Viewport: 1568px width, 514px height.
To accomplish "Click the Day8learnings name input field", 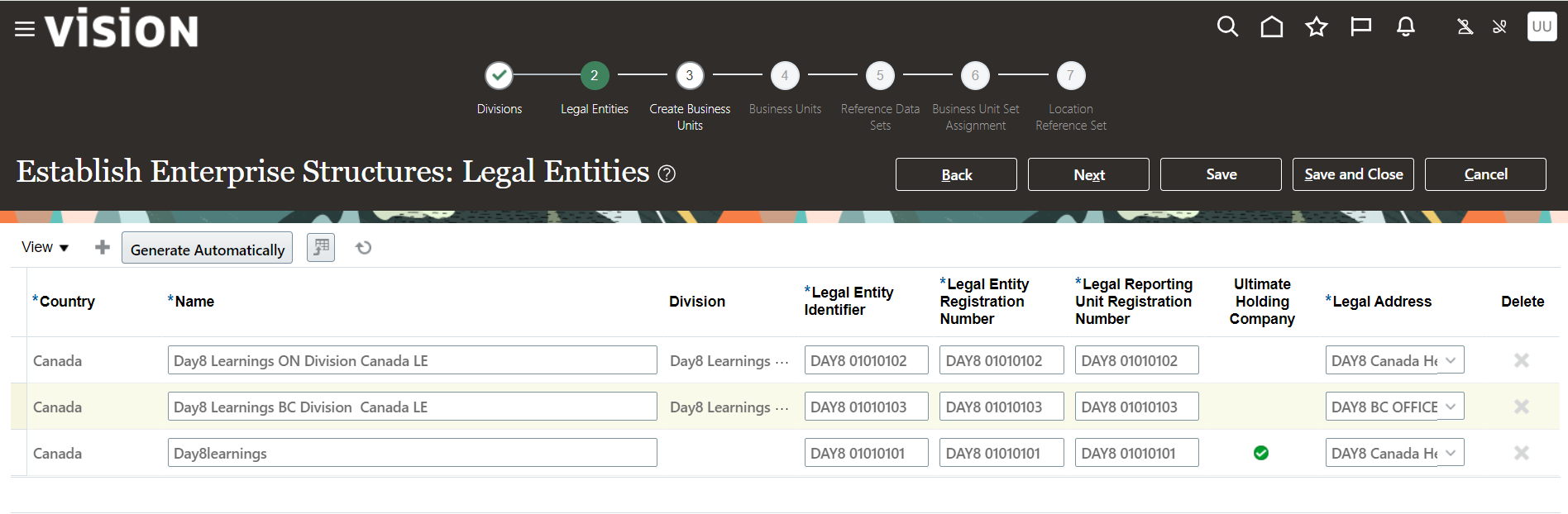I will (412, 453).
